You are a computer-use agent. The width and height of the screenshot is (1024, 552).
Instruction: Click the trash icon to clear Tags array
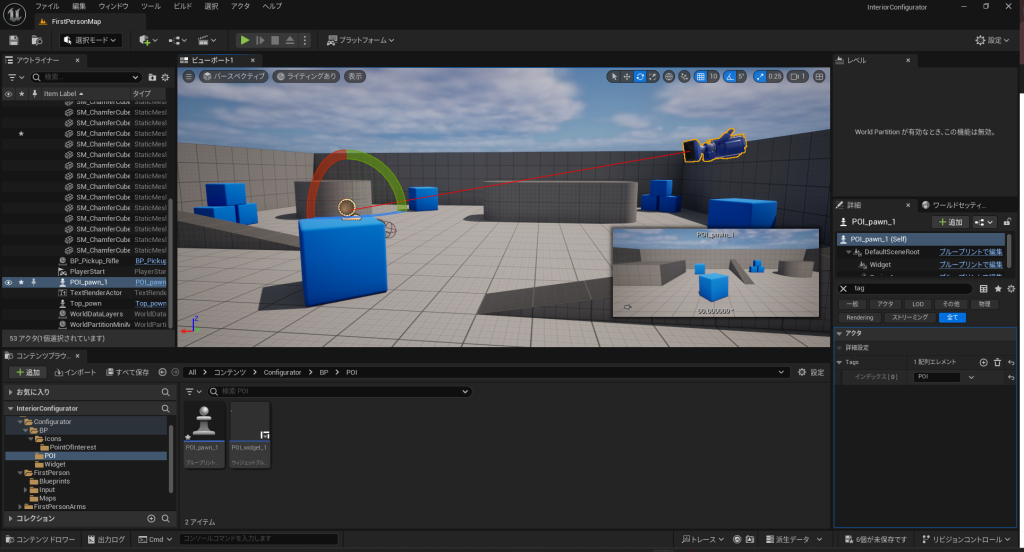[997, 362]
